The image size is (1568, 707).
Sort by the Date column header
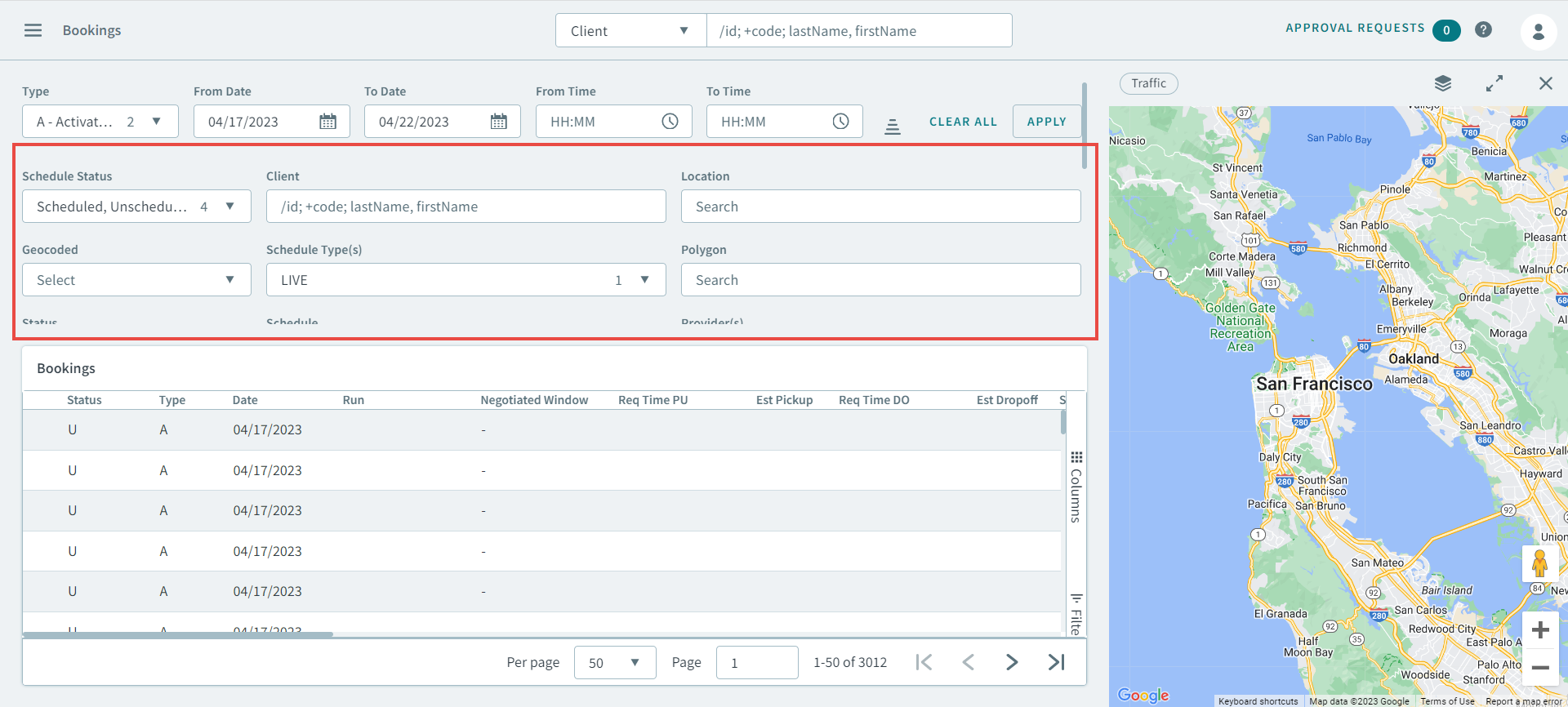(x=245, y=400)
